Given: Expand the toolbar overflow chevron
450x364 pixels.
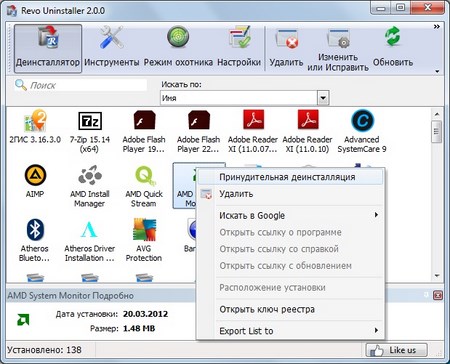Looking at the screenshot, I should pos(437,27).
